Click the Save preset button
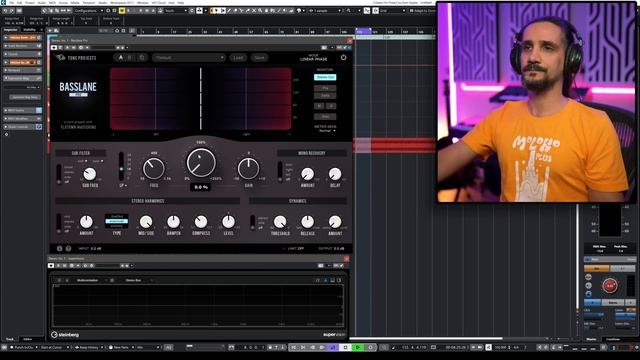Image resolution: width=640 pixels, height=360 pixels. [x=260, y=58]
